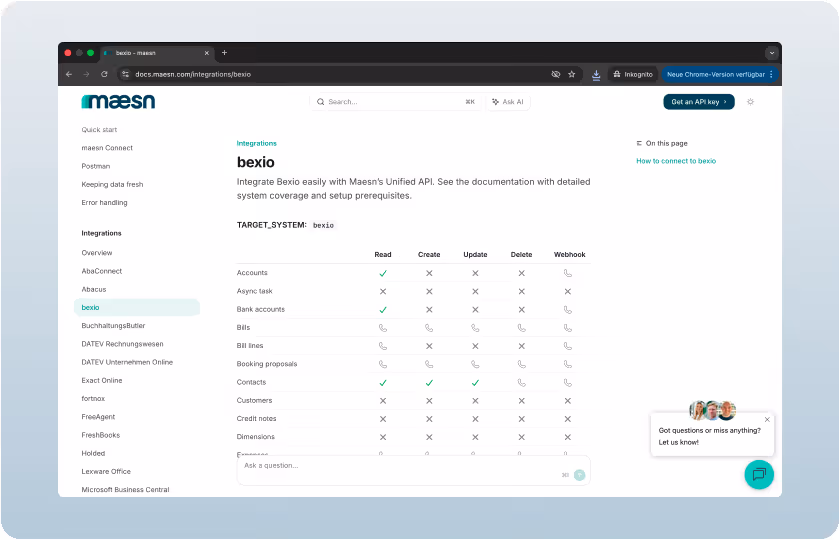Click the Contacts Update green checkmark
The width and height of the screenshot is (840, 540).
pyautogui.click(x=475, y=382)
